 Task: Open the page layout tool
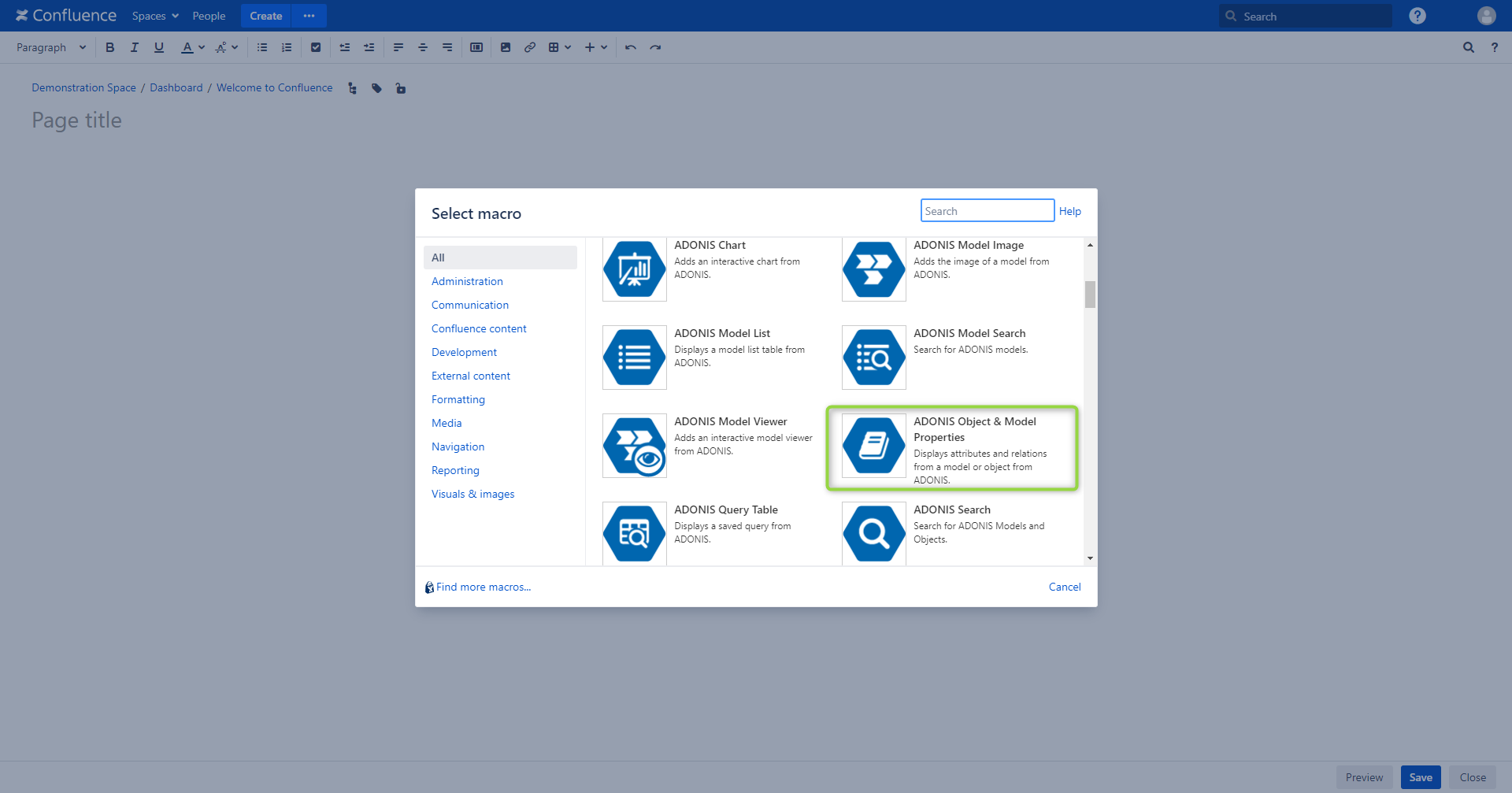[x=476, y=47]
